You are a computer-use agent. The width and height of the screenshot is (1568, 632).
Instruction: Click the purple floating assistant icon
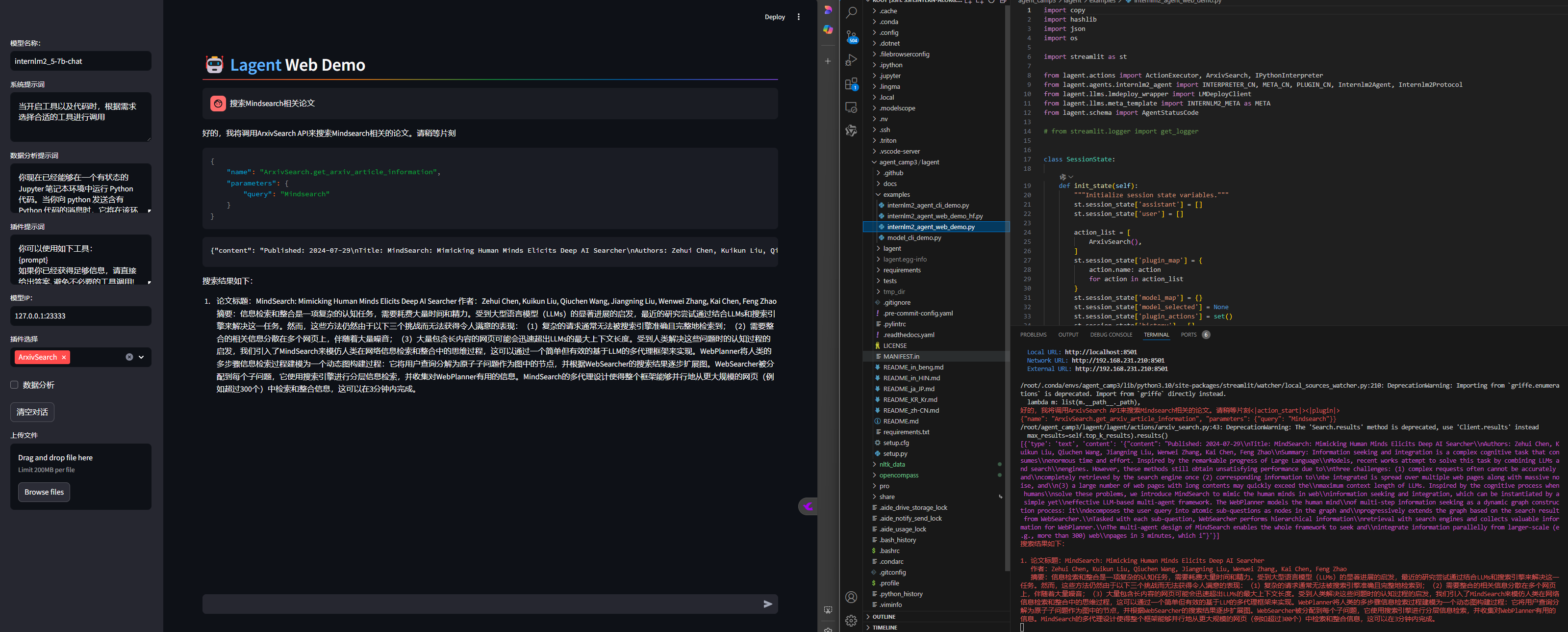coord(808,506)
